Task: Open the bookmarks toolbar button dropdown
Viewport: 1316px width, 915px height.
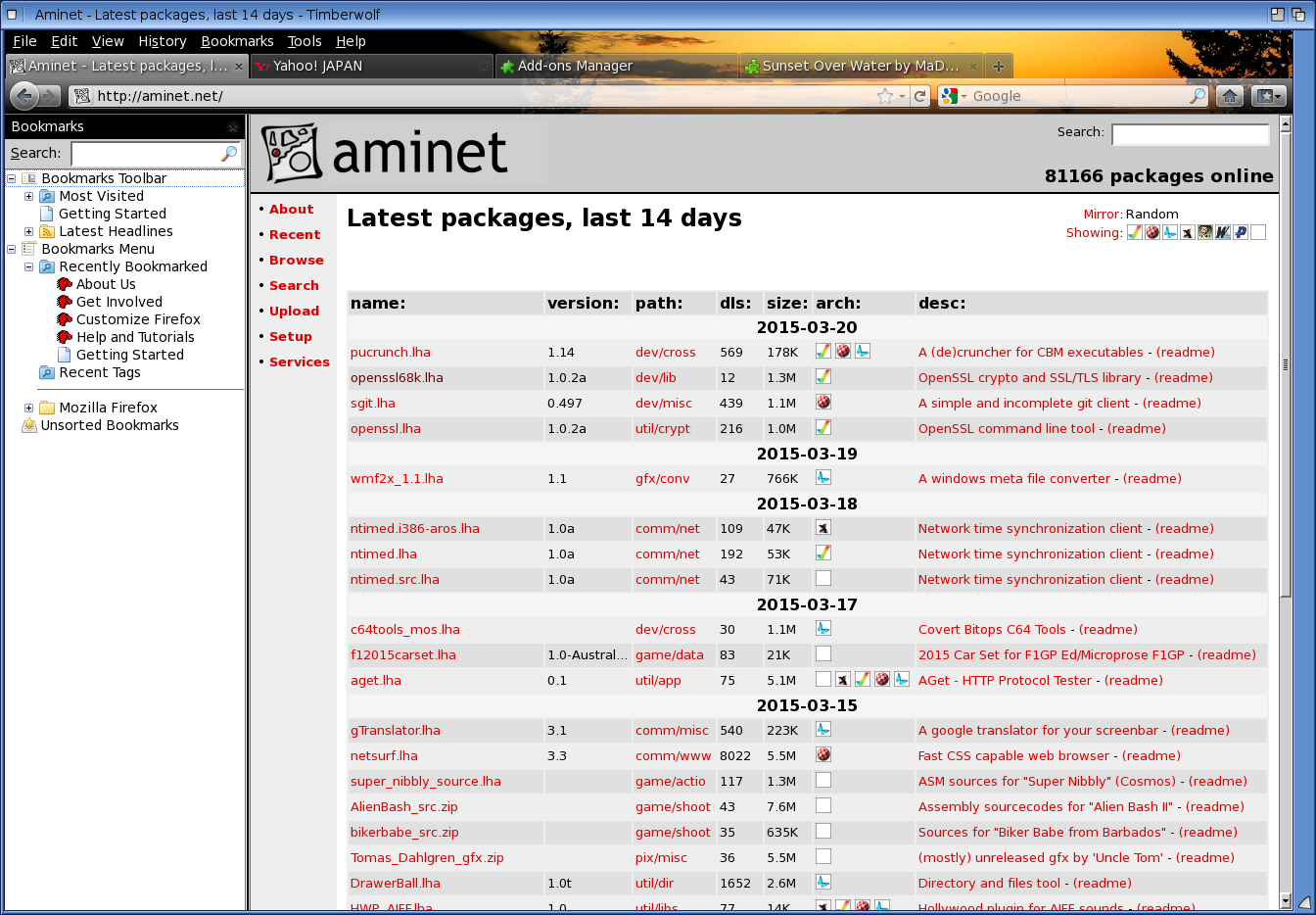Action: [1270, 96]
